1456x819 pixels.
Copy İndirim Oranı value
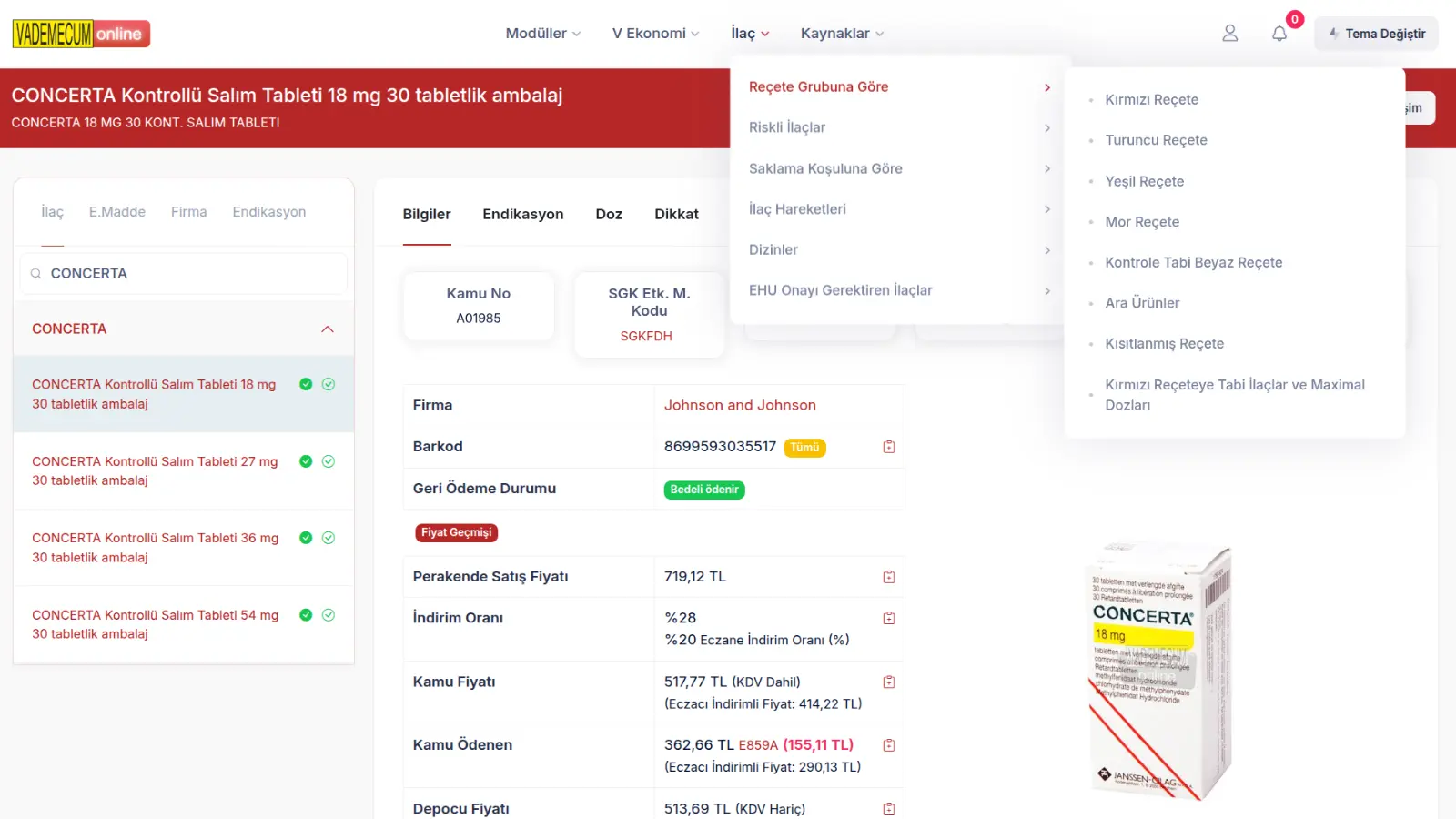click(x=889, y=618)
